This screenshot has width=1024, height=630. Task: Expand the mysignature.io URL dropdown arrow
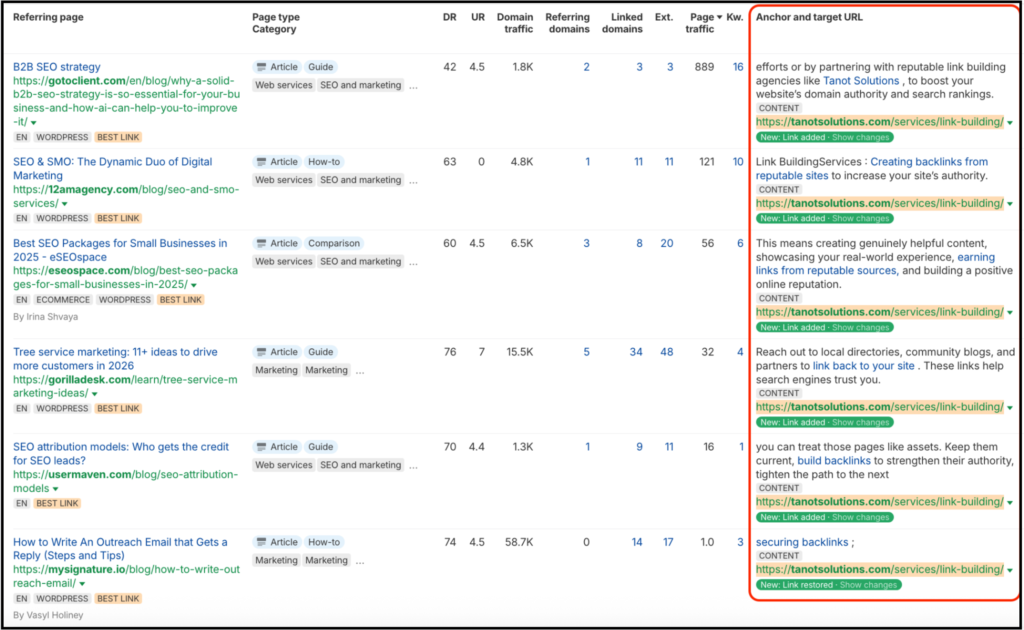point(82,584)
